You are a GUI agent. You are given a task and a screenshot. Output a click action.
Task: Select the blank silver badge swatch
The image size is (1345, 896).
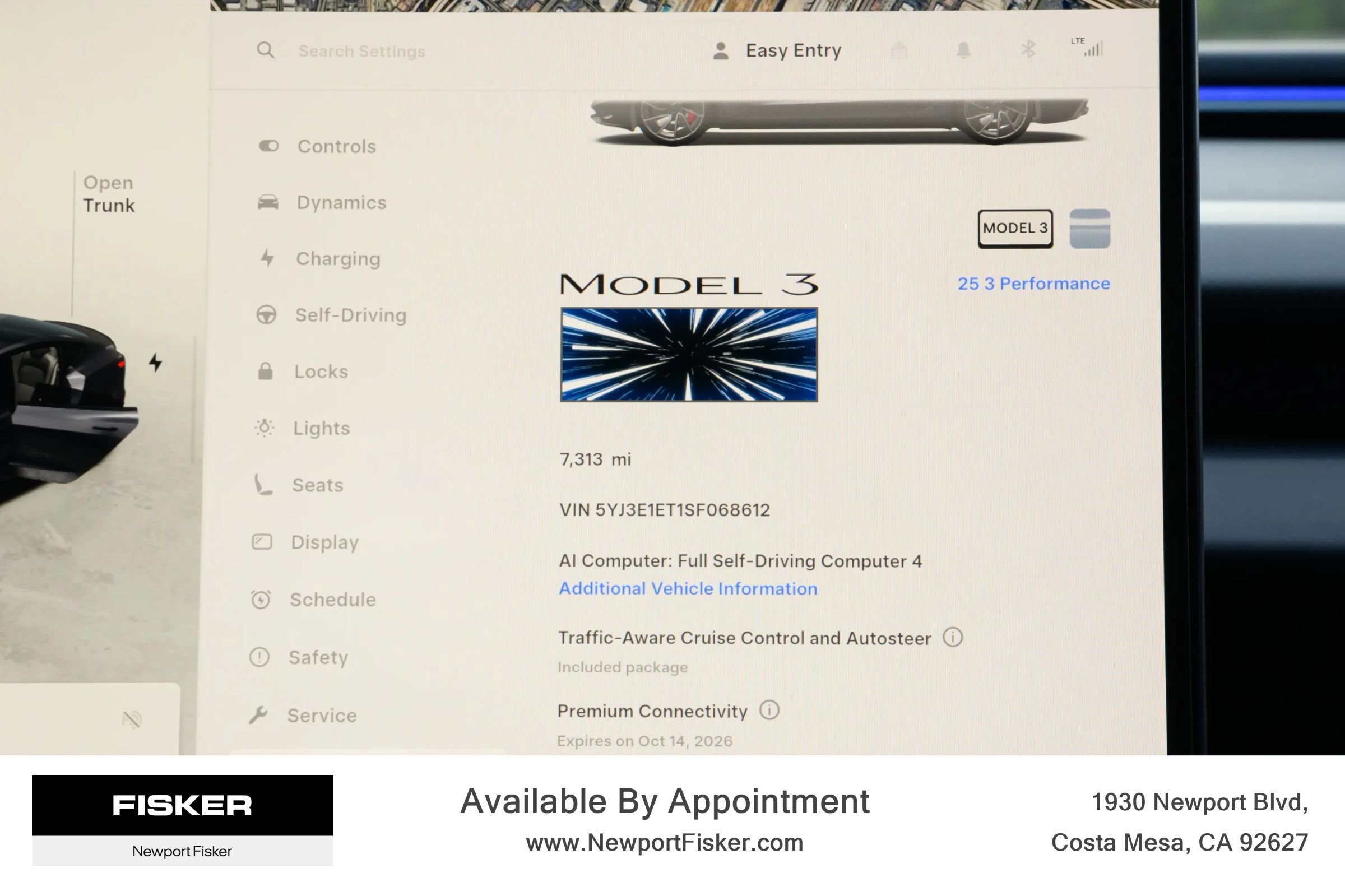coord(1089,229)
